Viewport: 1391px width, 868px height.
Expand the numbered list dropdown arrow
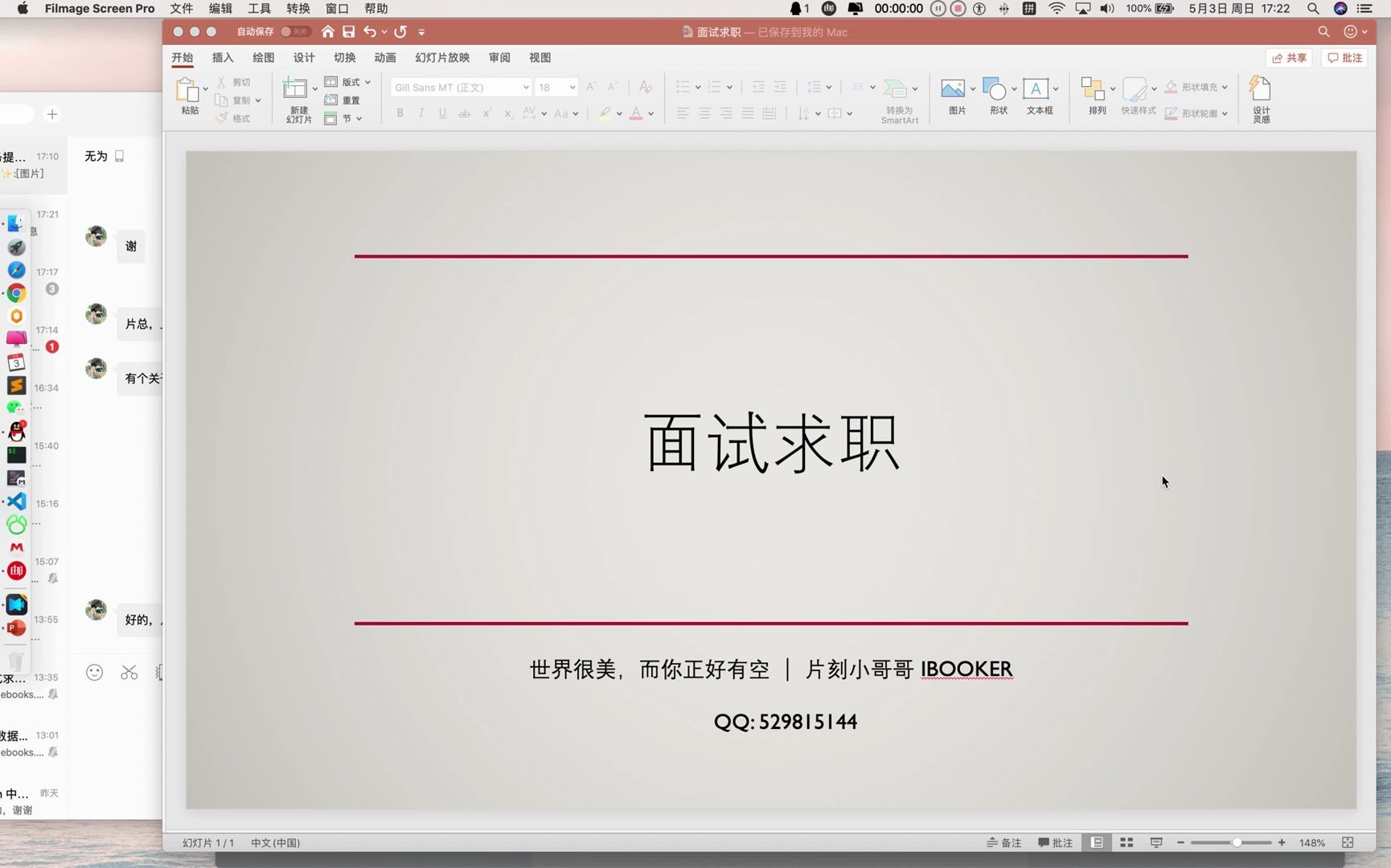(x=729, y=87)
